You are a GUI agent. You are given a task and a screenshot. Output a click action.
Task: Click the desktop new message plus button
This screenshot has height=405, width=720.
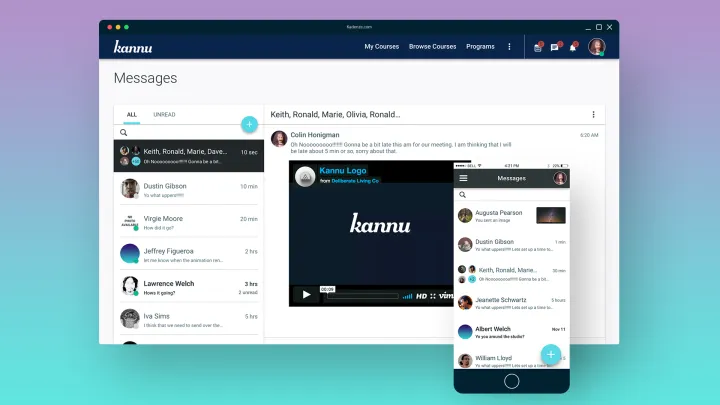[249, 124]
